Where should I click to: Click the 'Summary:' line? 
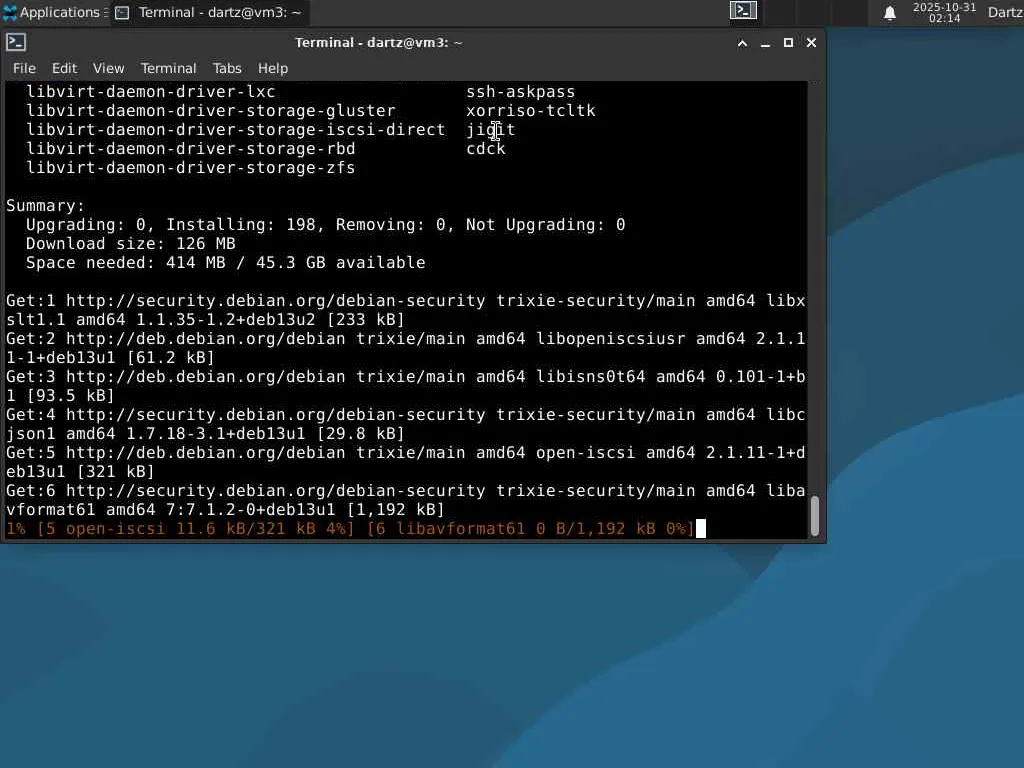click(46, 206)
